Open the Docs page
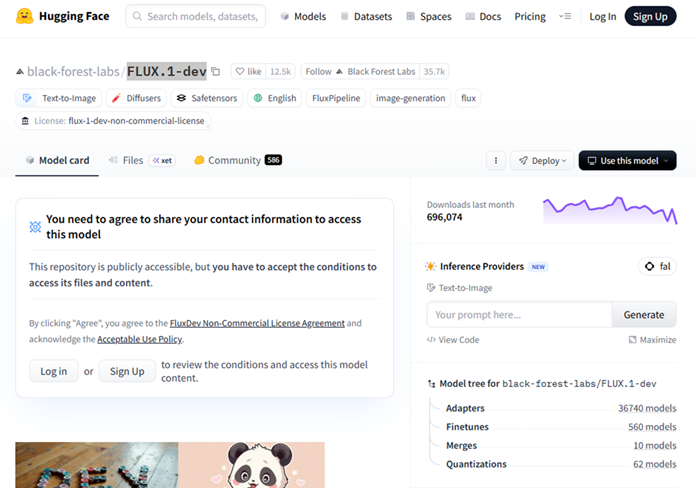The image size is (700, 488). pos(483,17)
